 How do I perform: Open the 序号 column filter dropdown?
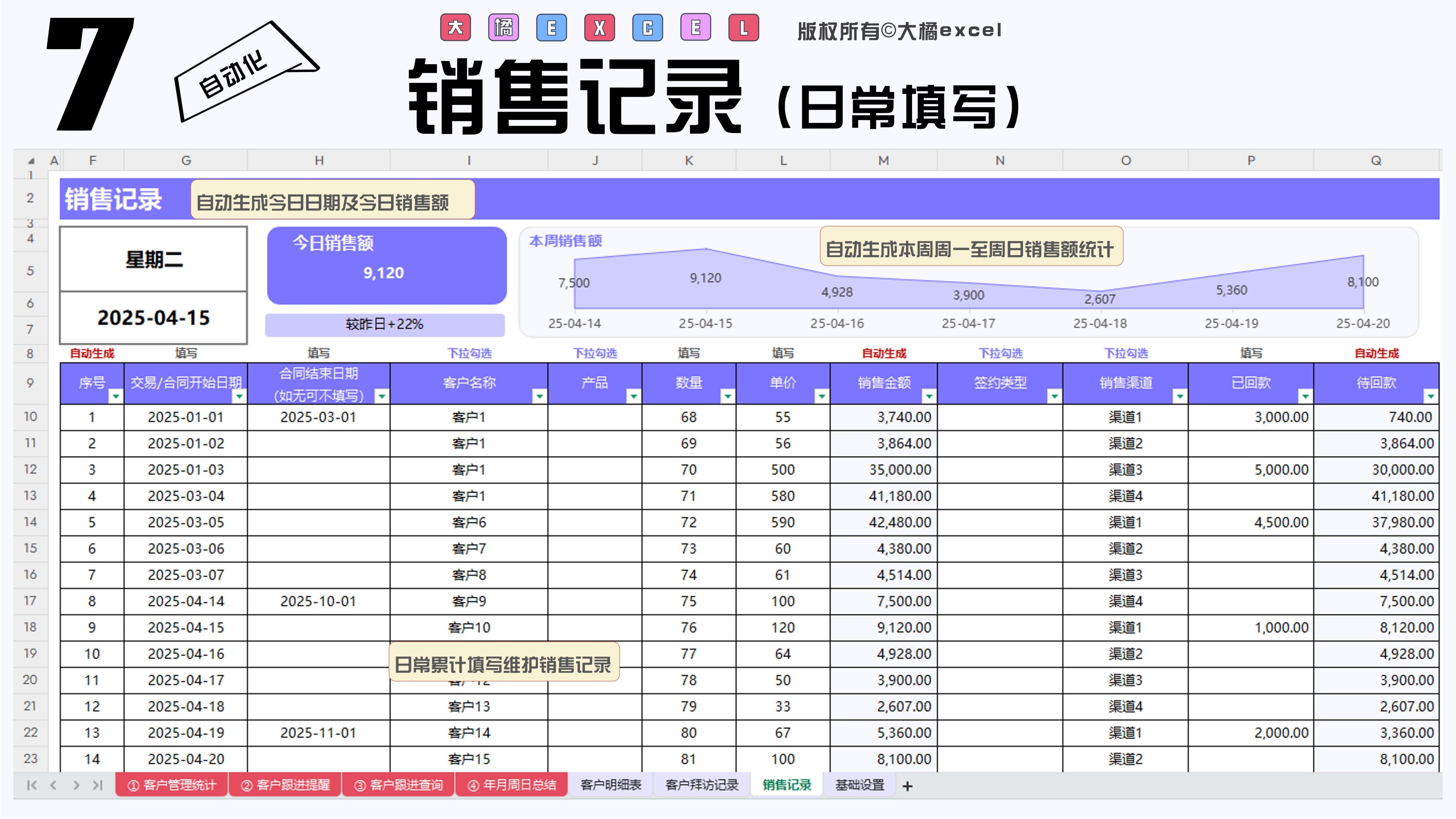pos(115,396)
